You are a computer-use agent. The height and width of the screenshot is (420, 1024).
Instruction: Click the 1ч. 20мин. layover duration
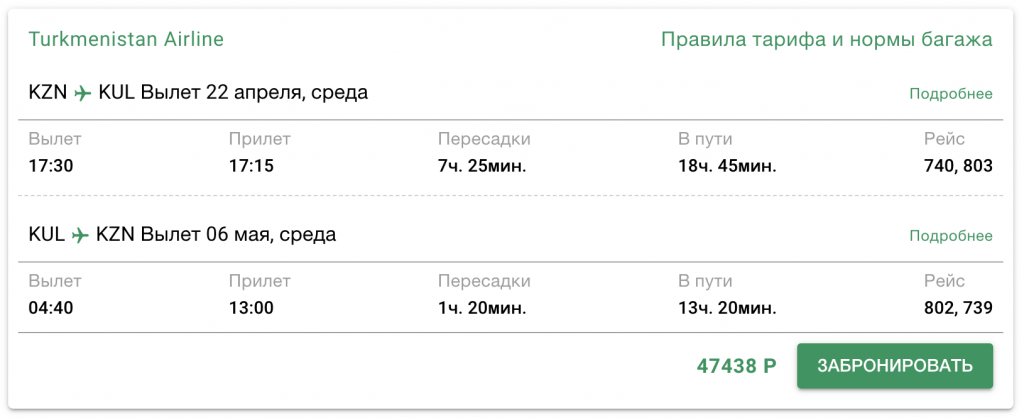pos(482,307)
